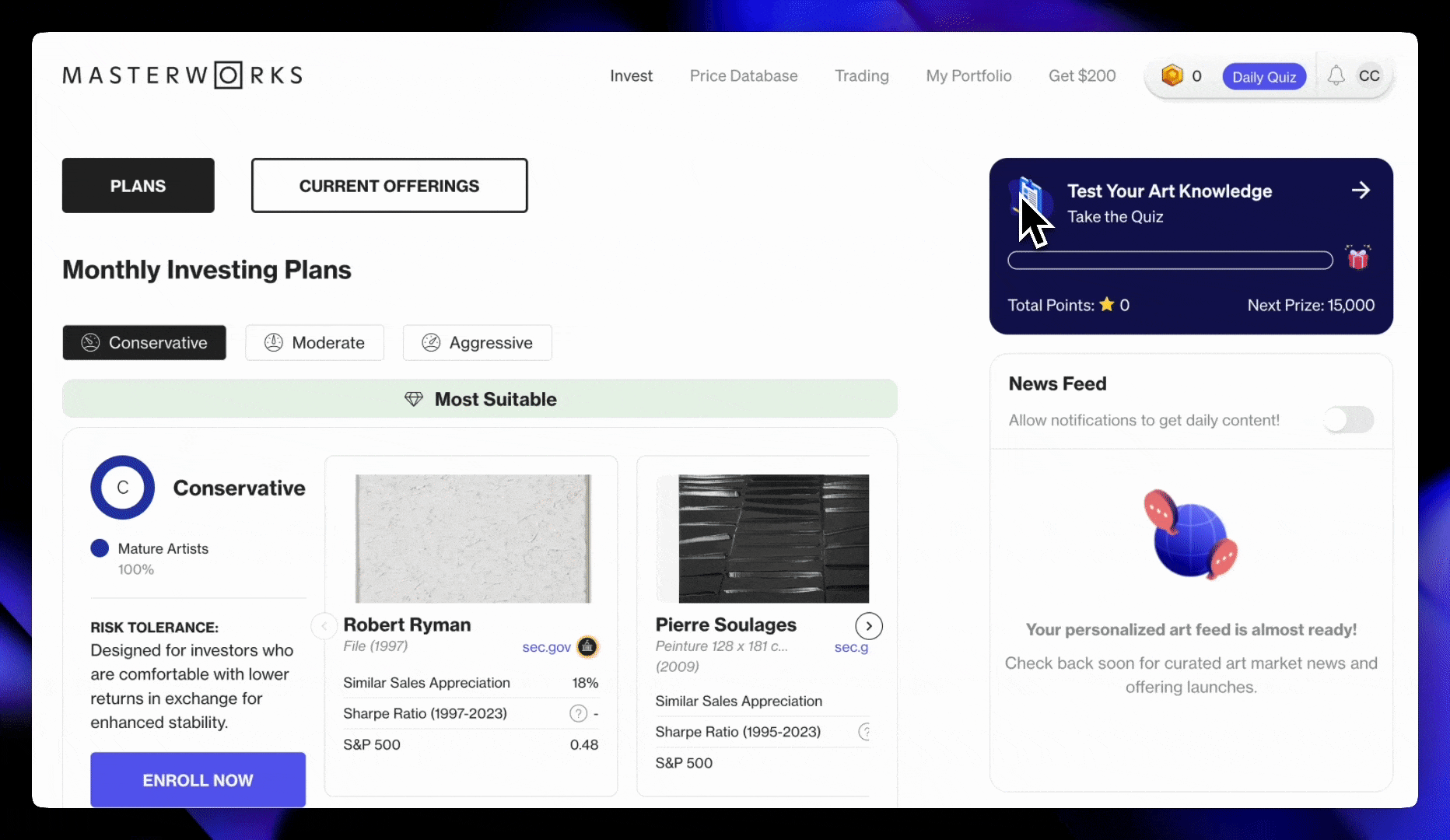Screen dimensions: 1450x840
Task: Open My Portfolio
Action: coord(968,75)
